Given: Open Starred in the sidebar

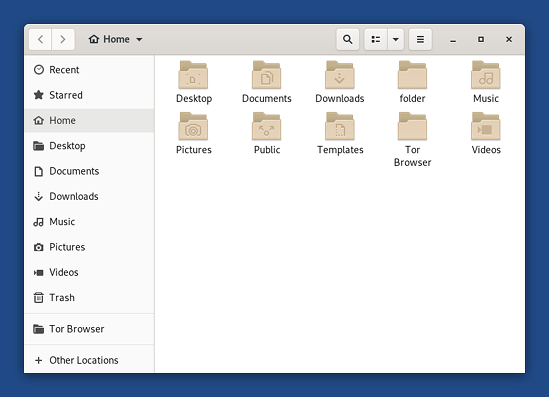Looking at the screenshot, I should 90,95.
